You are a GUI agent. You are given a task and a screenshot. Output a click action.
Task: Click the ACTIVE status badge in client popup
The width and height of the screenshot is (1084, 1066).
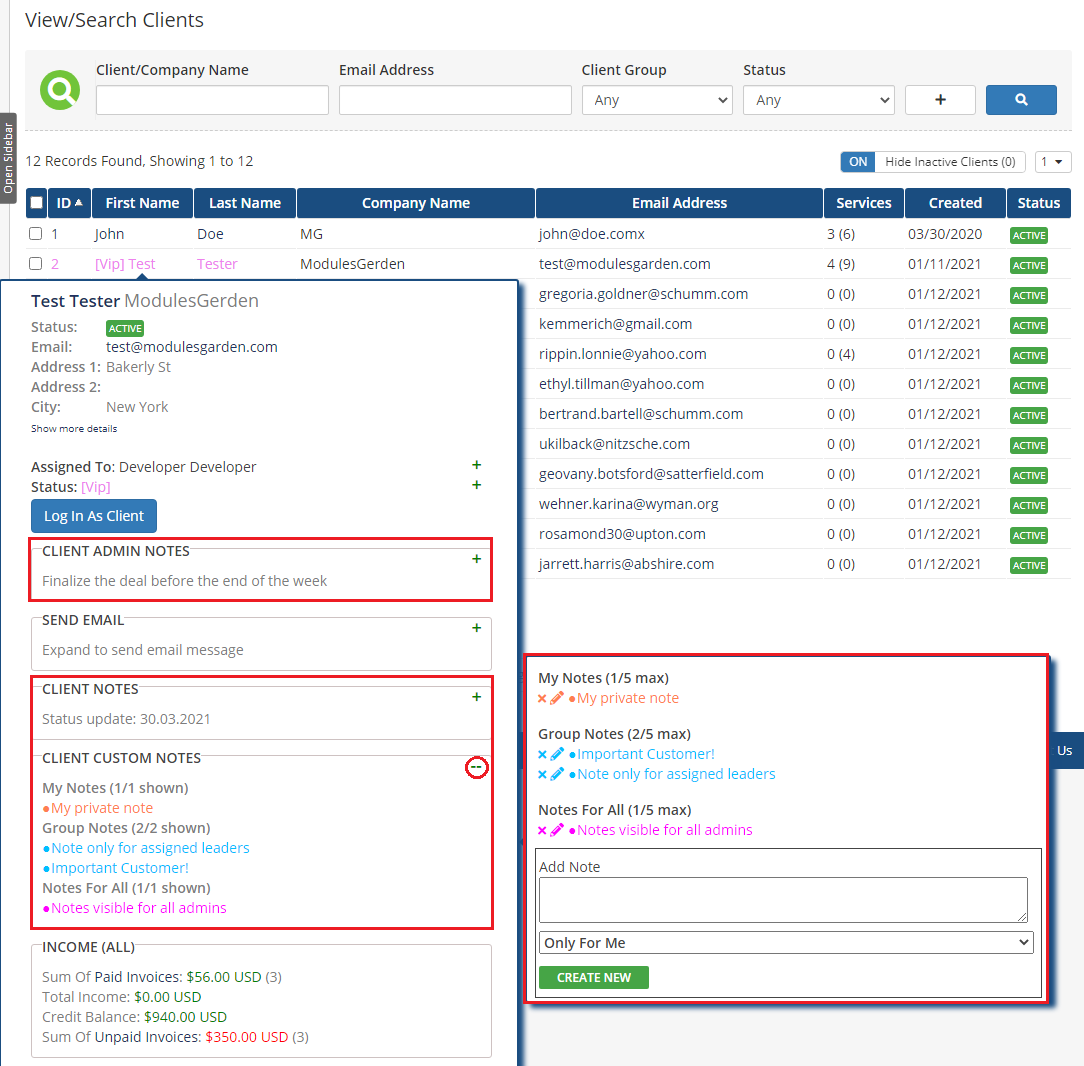125,328
